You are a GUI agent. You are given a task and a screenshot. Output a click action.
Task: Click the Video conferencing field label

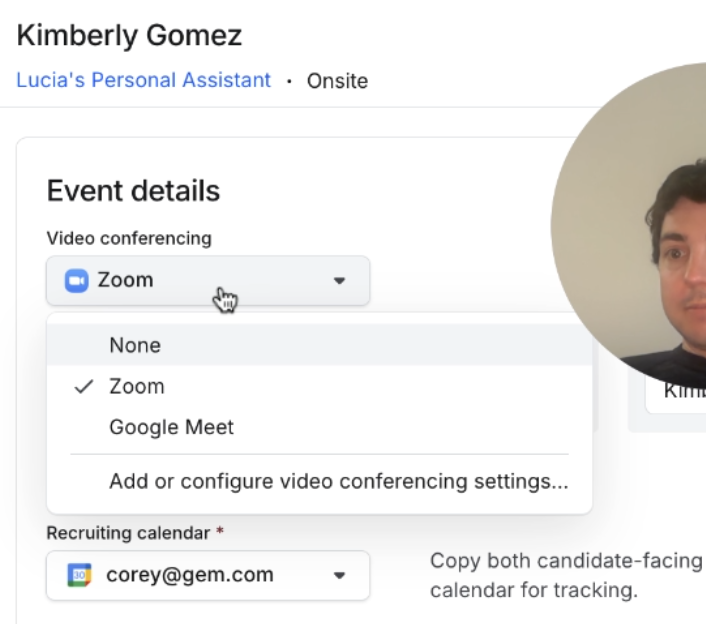[x=129, y=238]
